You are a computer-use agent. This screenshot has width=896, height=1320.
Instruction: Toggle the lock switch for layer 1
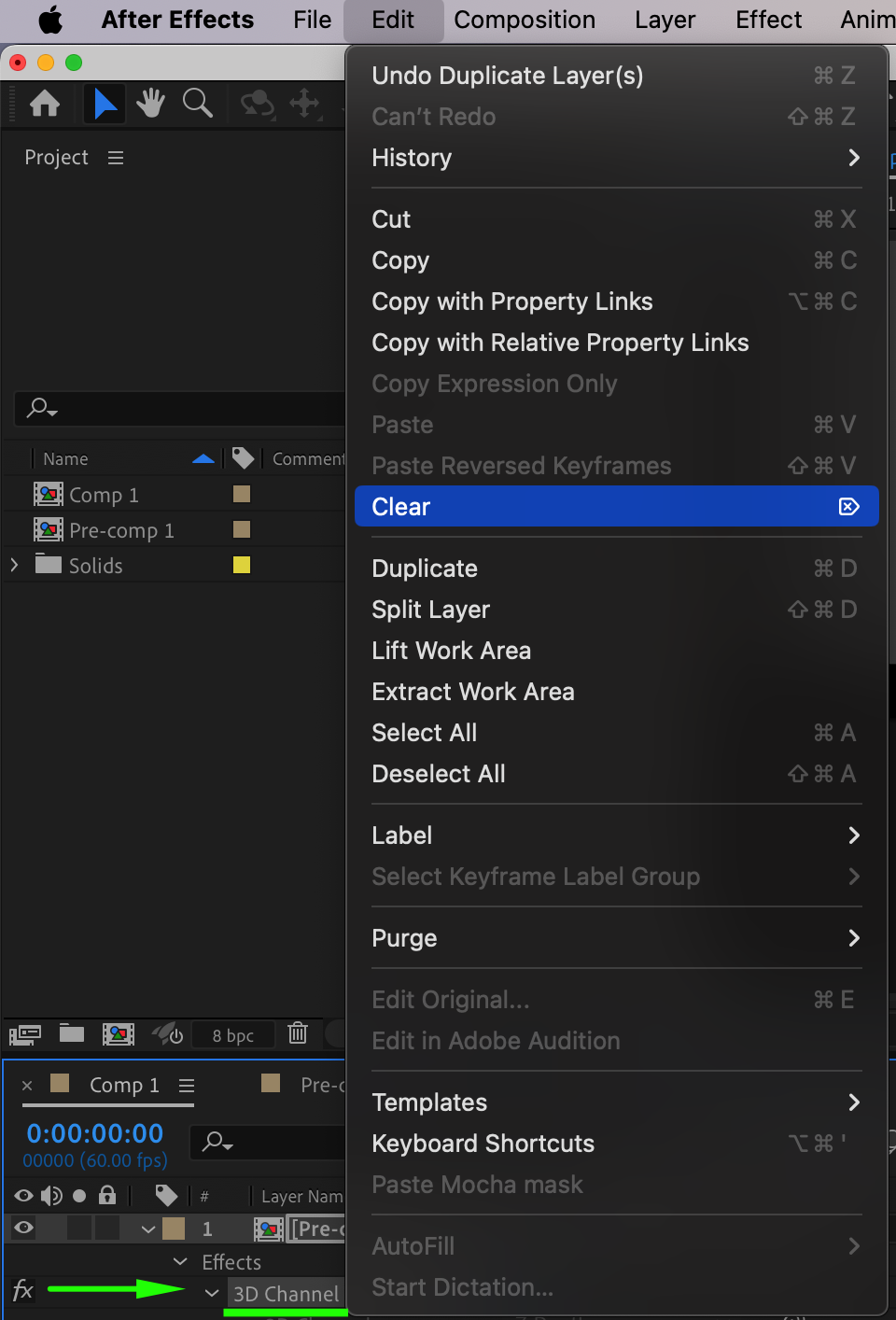pyautogui.click(x=108, y=1229)
